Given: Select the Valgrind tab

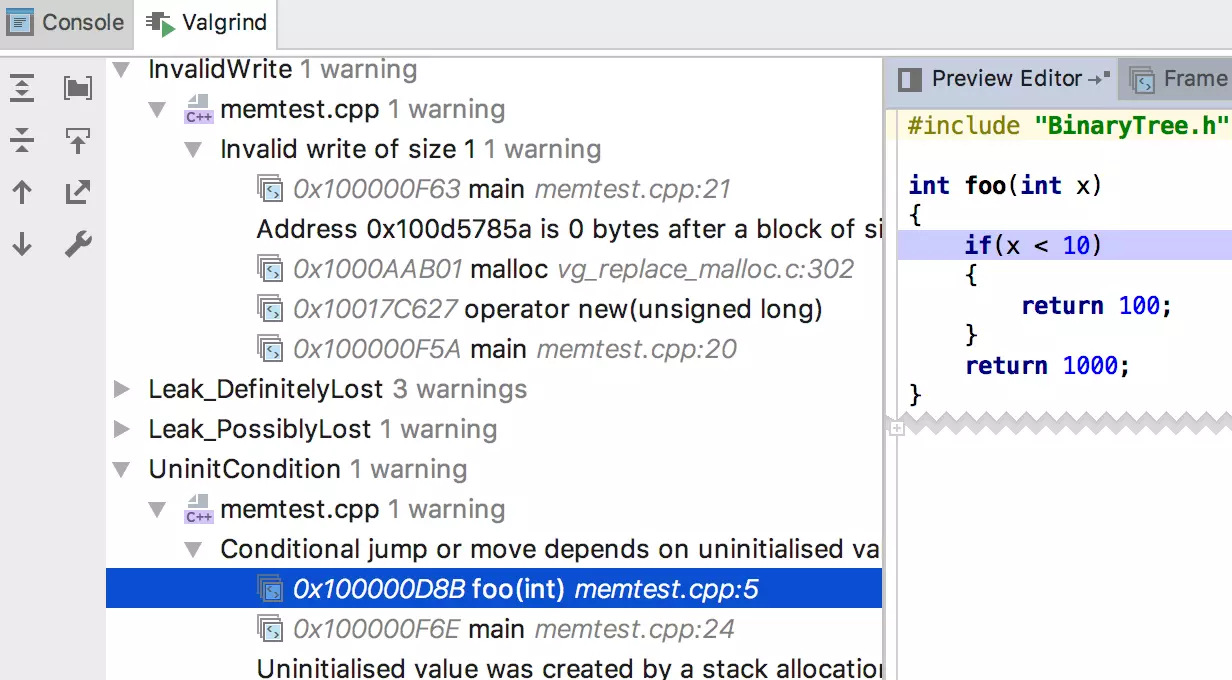Looking at the screenshot, I should [x=206, y=22].
